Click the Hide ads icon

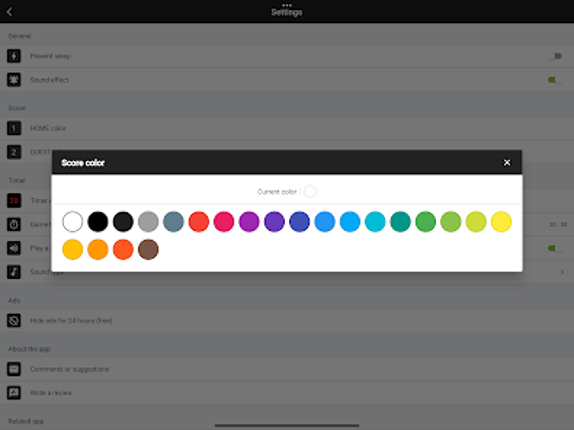pos(14,321)
